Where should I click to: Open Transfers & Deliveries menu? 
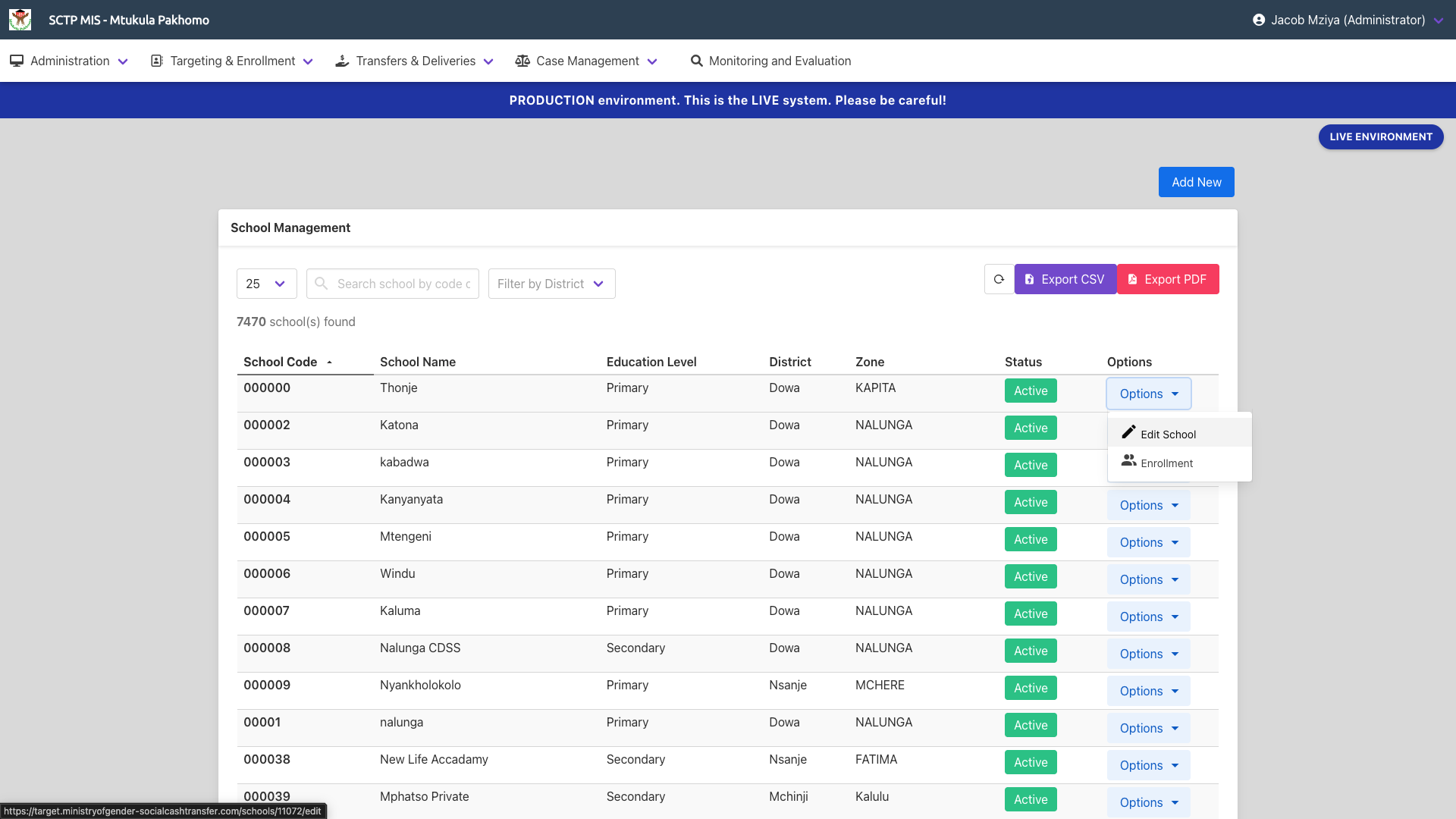(x=415, y=61)
